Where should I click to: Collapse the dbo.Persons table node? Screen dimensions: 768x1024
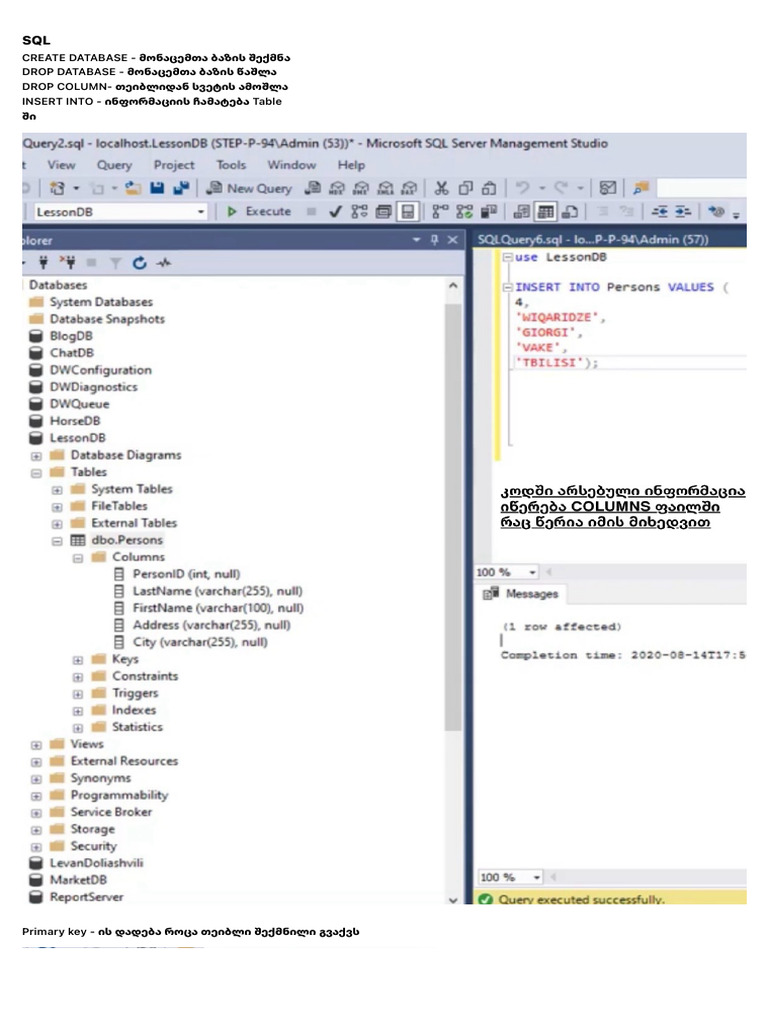coord(57,541)
